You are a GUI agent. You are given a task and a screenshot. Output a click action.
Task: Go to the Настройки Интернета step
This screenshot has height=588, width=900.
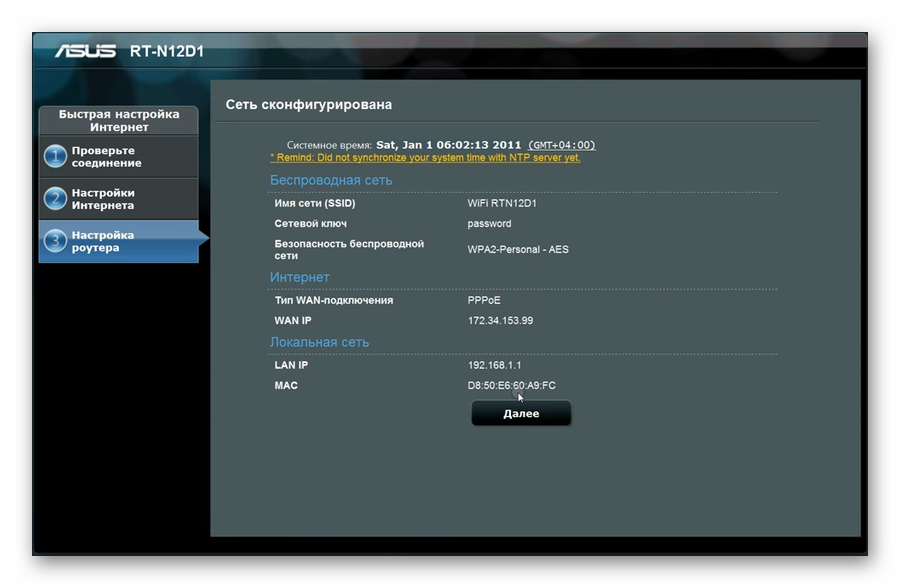tap(103, 199)
